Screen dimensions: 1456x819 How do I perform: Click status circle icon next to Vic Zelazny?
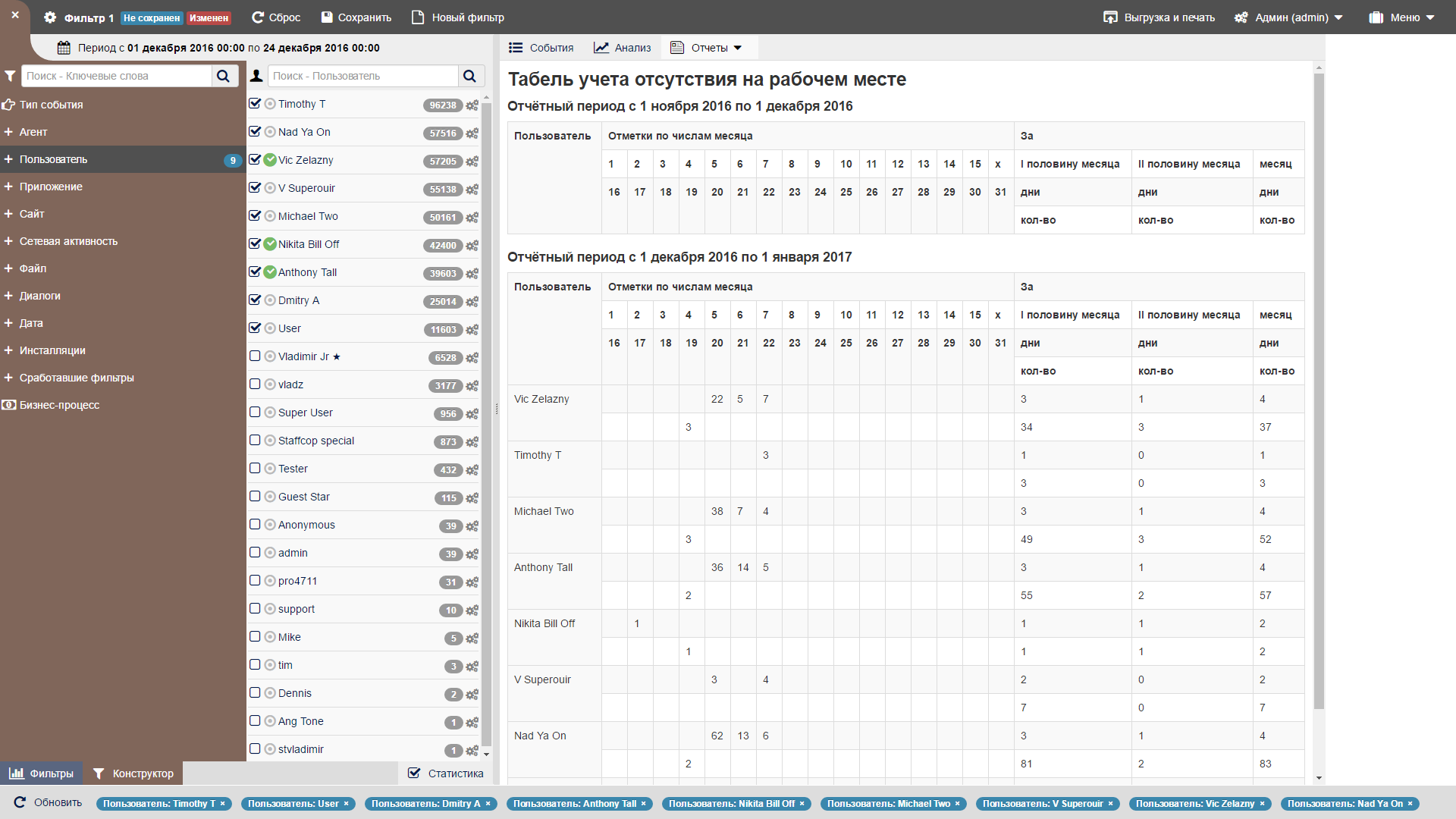270,160
